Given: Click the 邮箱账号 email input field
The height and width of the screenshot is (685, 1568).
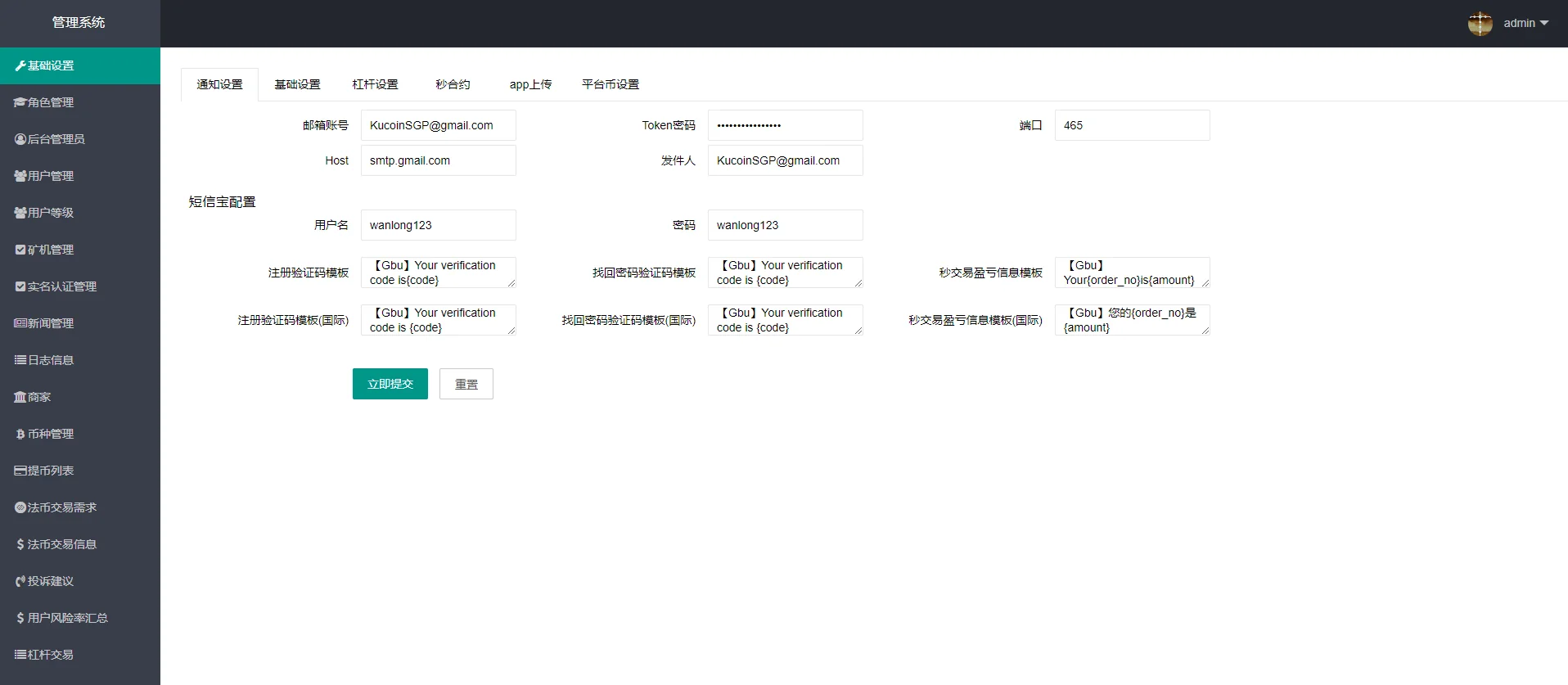Looking at the screenshot, I should (438, 125).
